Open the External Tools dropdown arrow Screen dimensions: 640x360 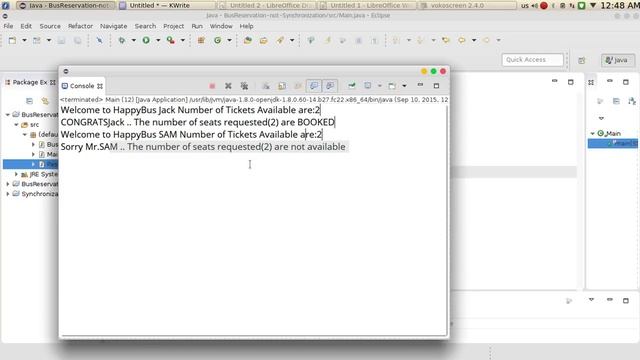tap(182, 40)
